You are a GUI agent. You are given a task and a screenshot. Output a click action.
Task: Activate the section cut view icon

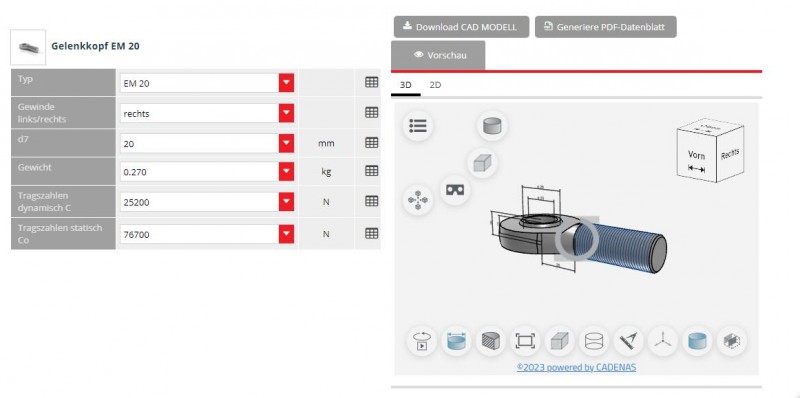coord(491,341)
